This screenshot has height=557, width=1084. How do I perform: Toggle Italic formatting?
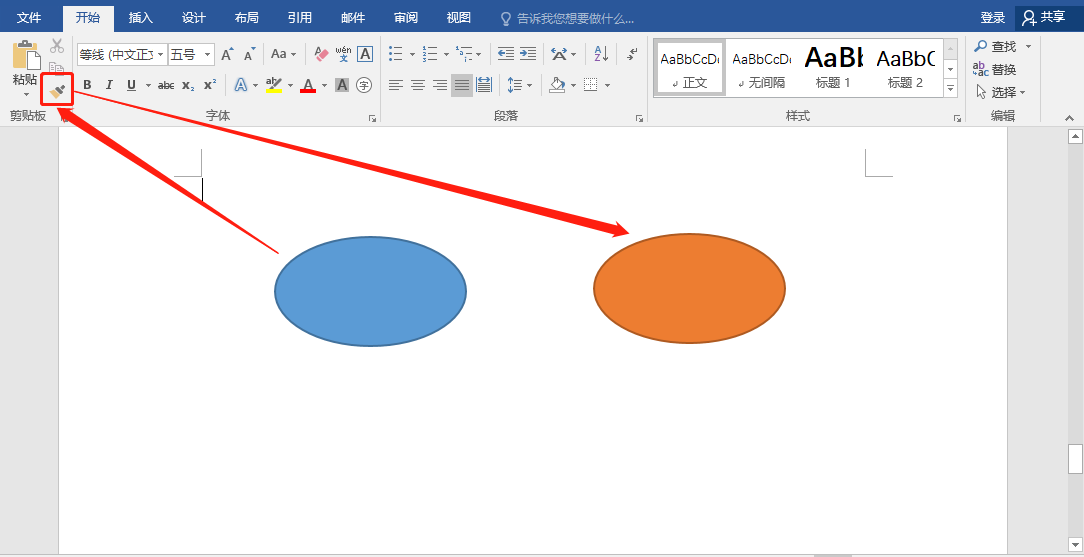point(109,85)
